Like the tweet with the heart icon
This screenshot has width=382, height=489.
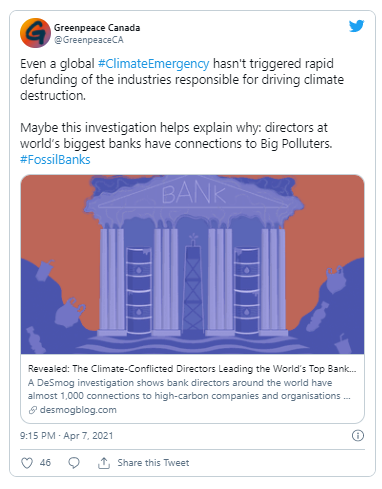27,463
